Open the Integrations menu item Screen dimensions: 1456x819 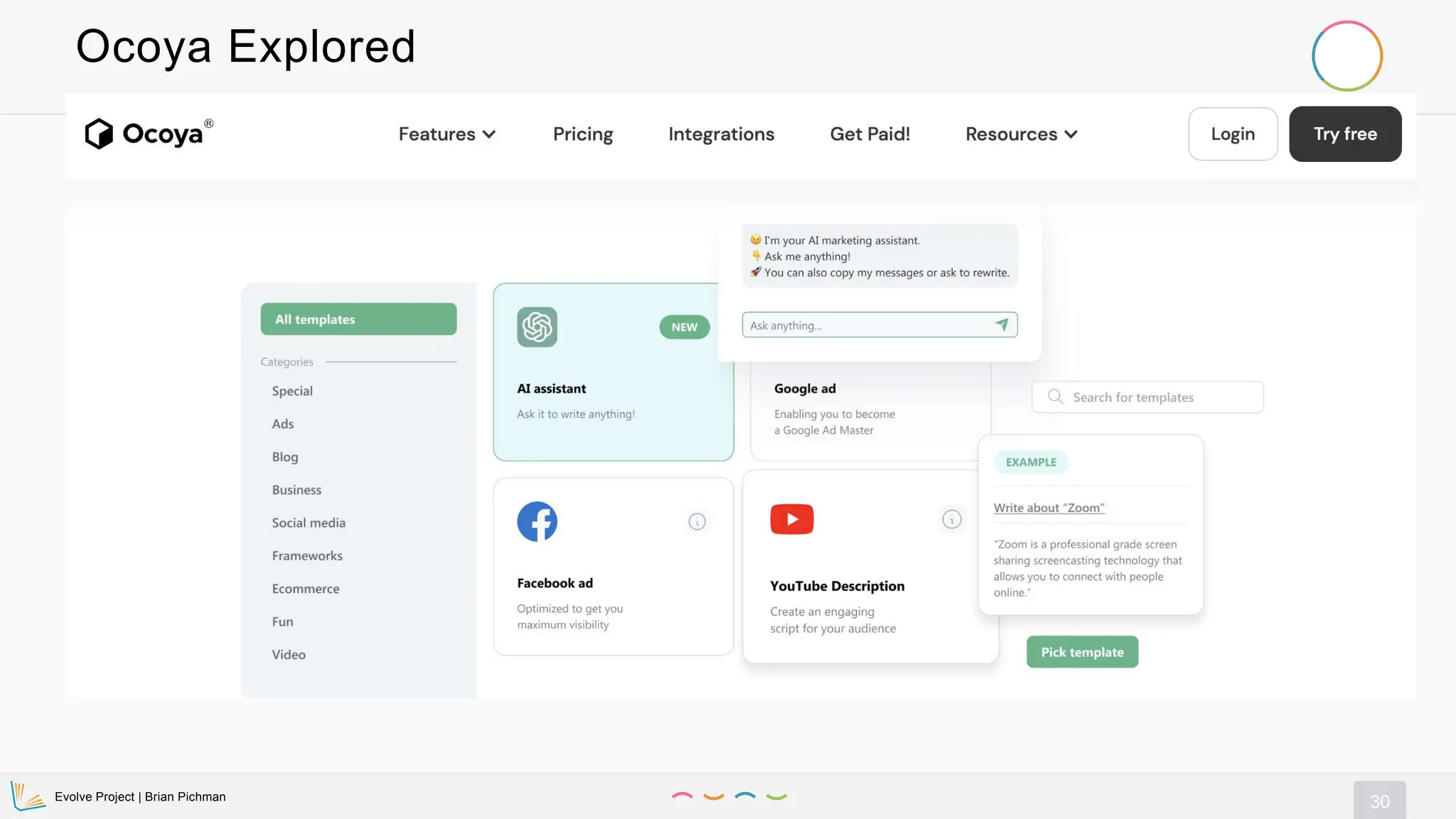(x=721, y=134)
